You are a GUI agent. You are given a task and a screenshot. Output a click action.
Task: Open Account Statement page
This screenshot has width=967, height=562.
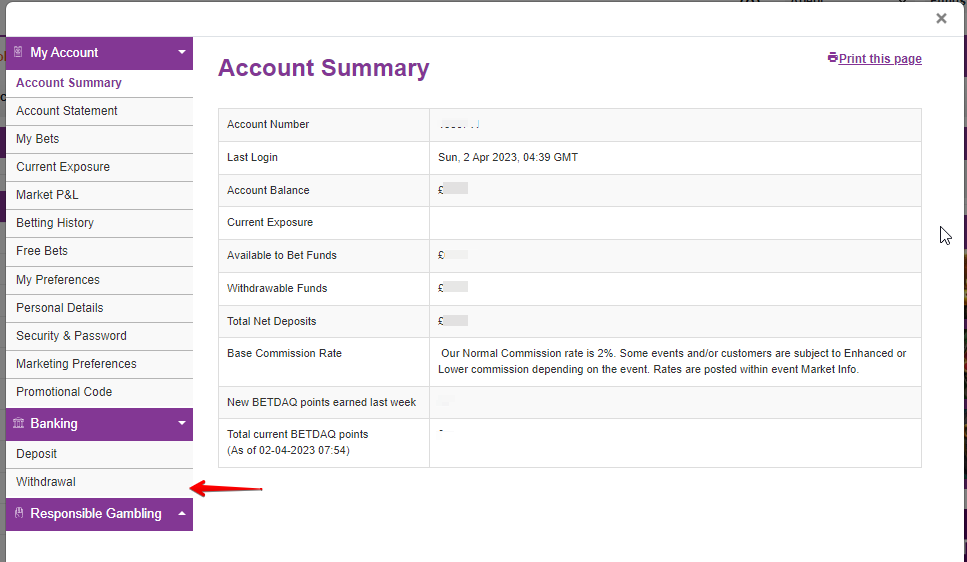(99, 112)
